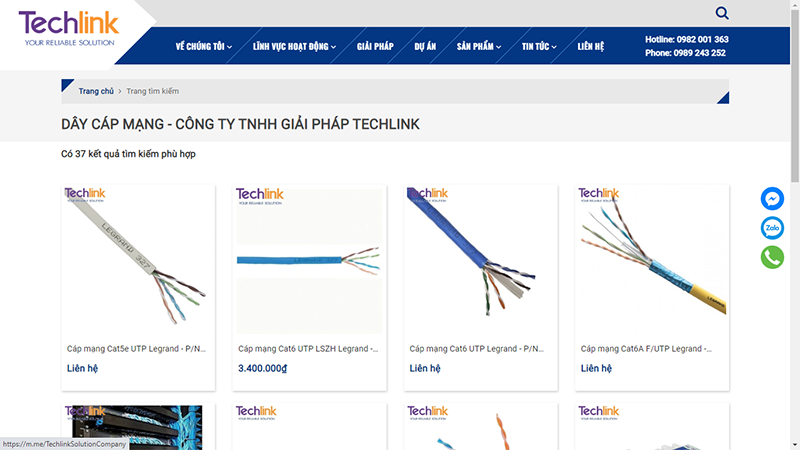Select the 3.400.000₫ price

[262, 368]
